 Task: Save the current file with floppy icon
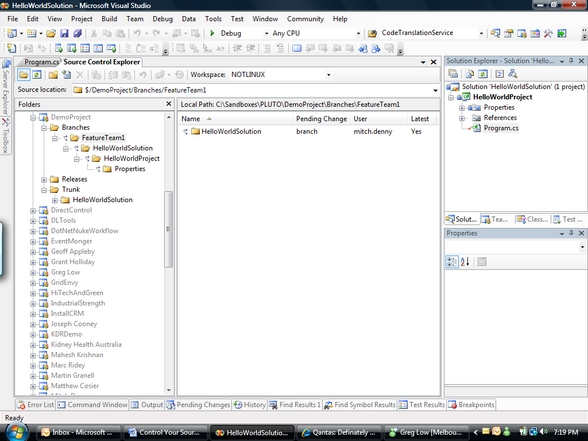click(64, 33)
